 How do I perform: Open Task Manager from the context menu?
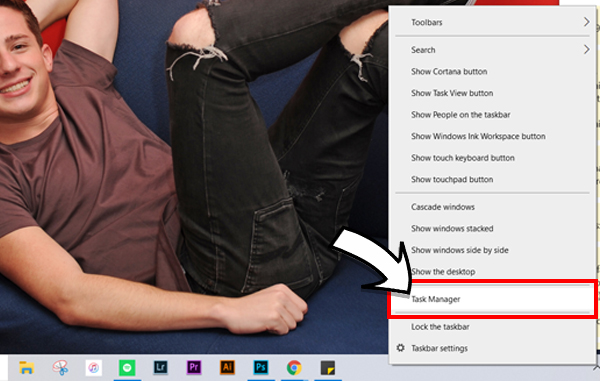(x=492, y=299)
